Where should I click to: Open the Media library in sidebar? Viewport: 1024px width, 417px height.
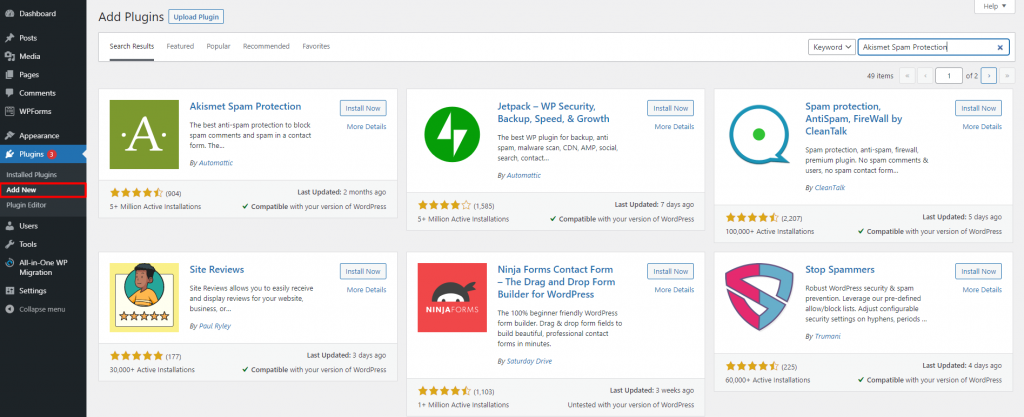tap(30, 56)
